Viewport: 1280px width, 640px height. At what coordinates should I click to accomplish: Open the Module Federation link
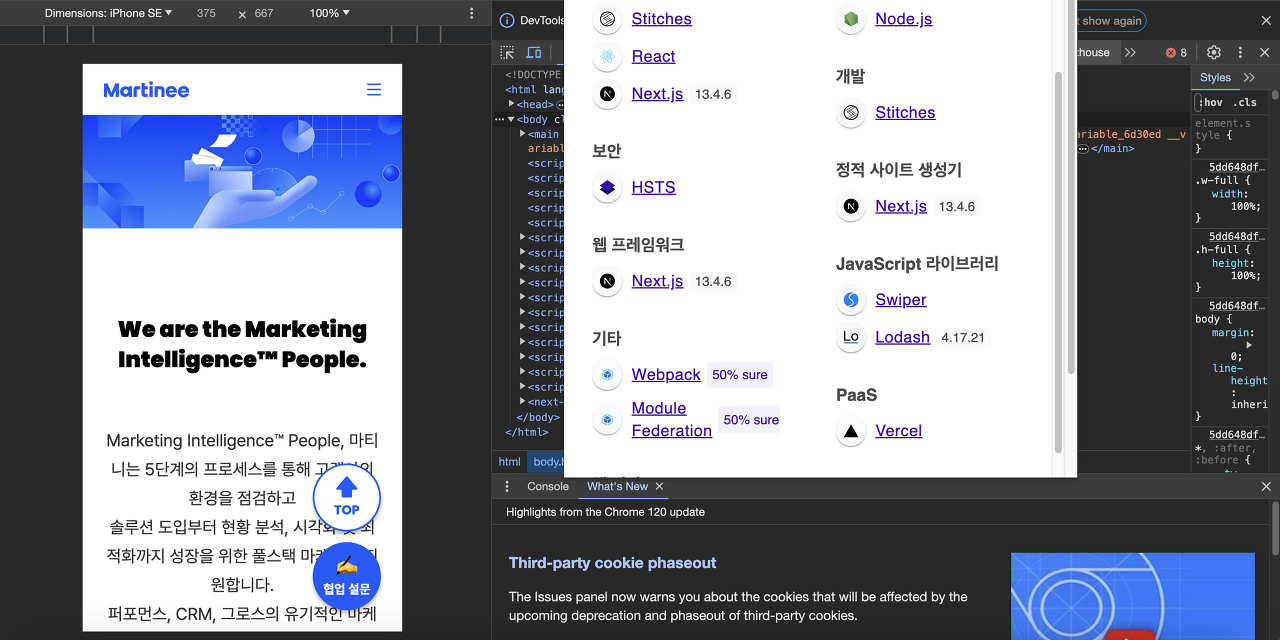pos(672,420)
